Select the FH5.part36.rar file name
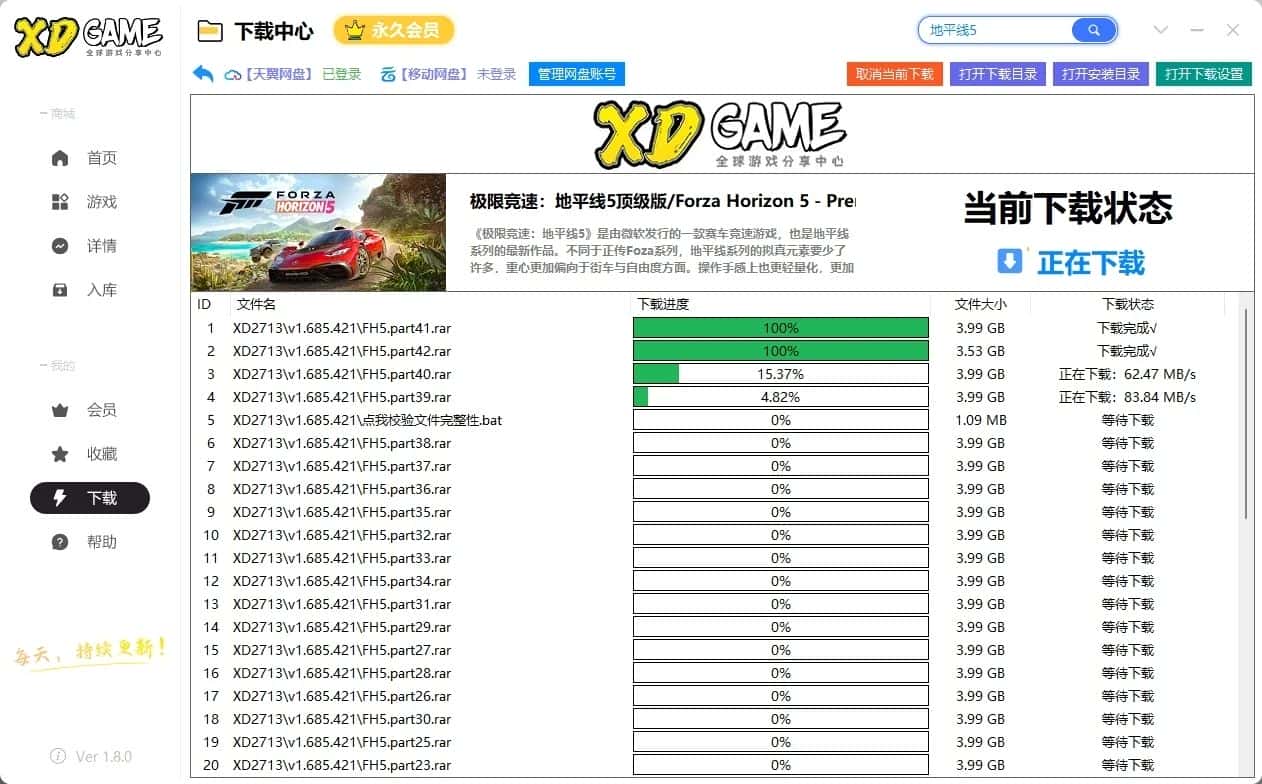1262x784 pixels. coord(342,489)
